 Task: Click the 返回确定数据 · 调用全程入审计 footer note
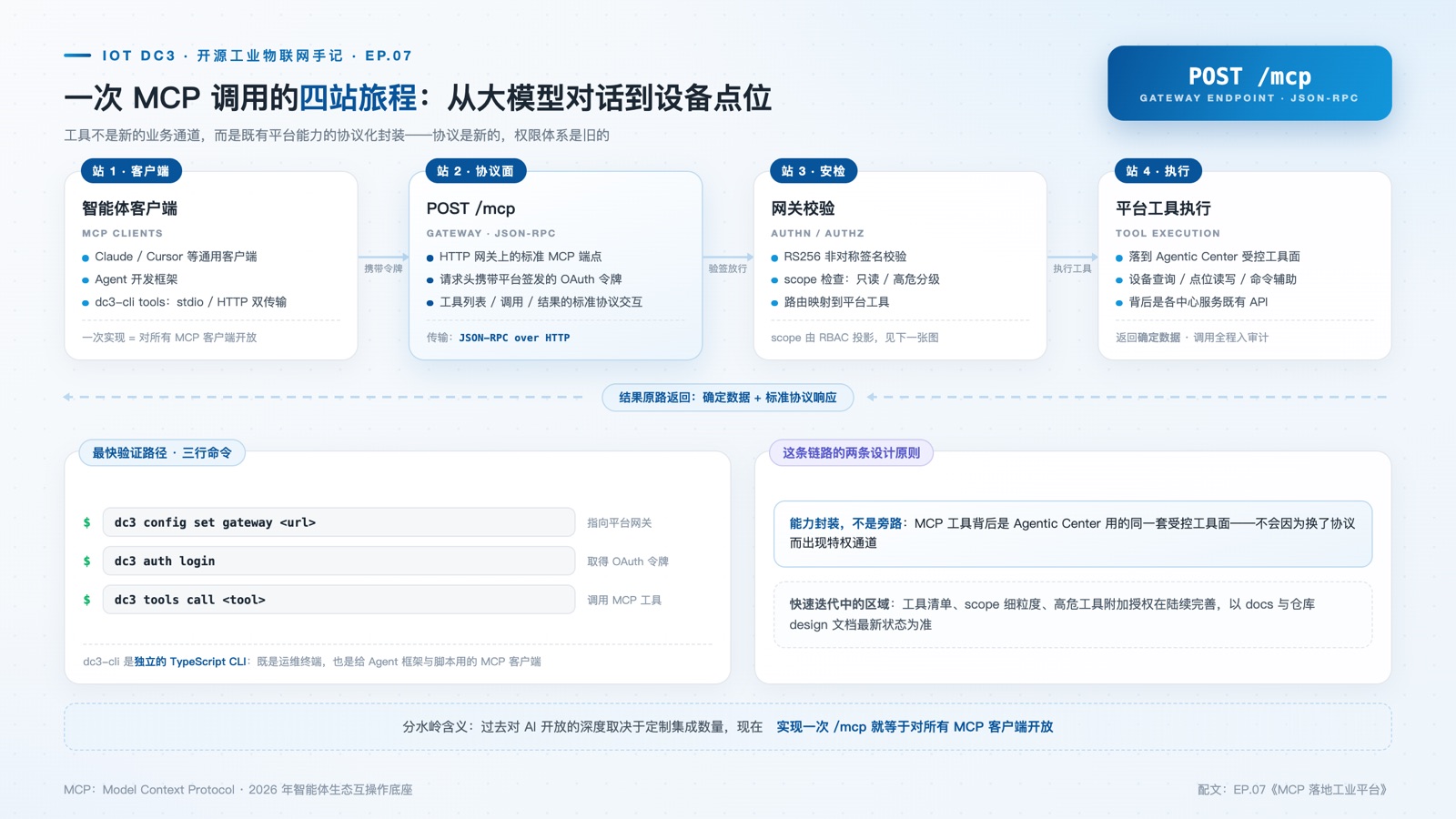1192,338
